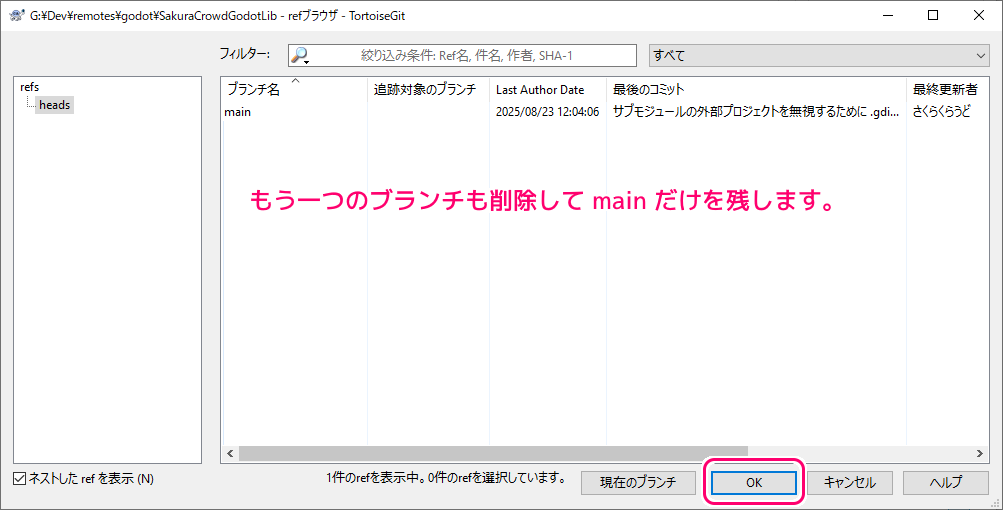Sort by 最後のコミット column header
Image resolution: width=1003 pixels, height=510 pixels.
pyautogui.click(x=756, y=90)
